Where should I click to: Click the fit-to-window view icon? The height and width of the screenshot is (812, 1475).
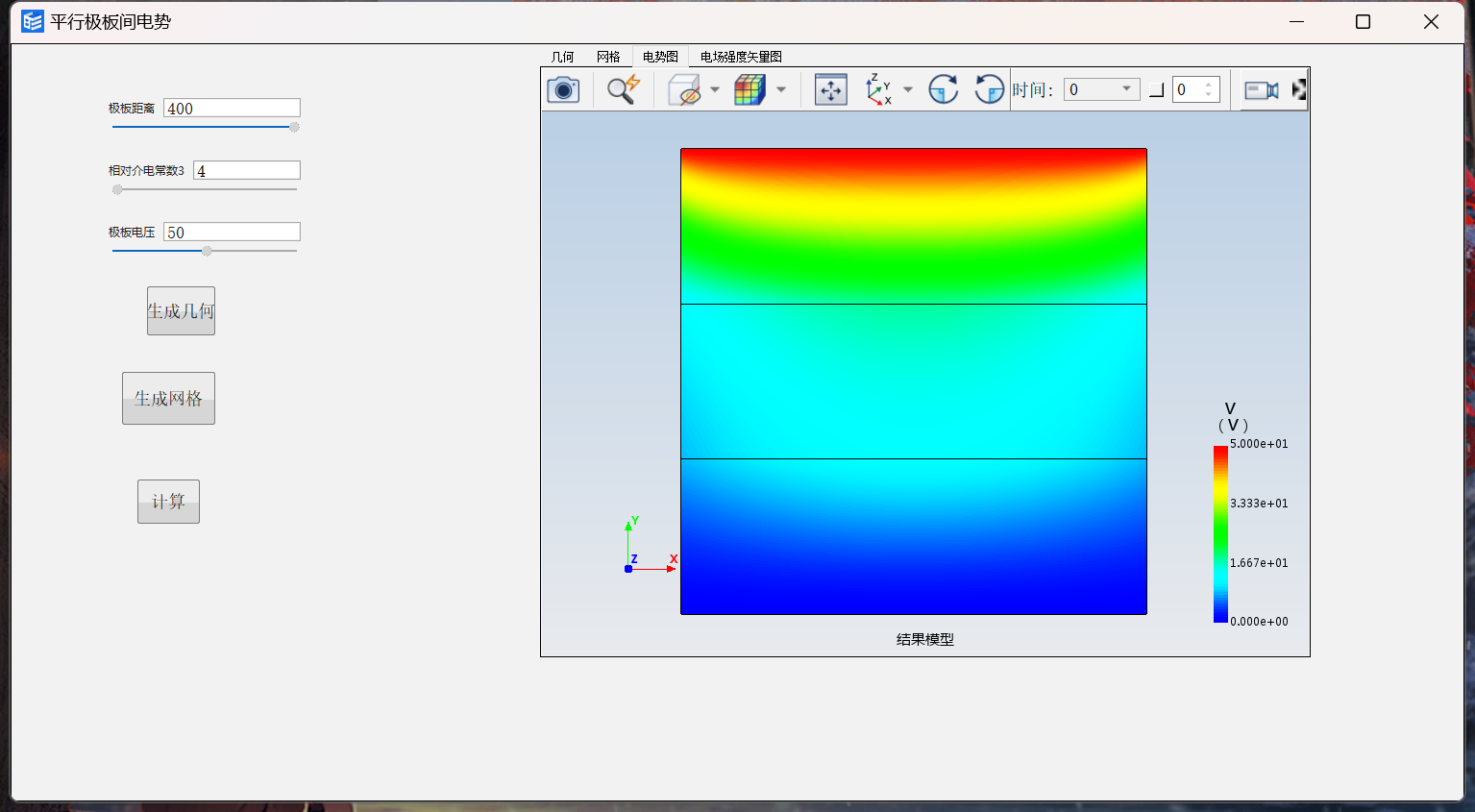pyautogui.click(x=831, y=90)
